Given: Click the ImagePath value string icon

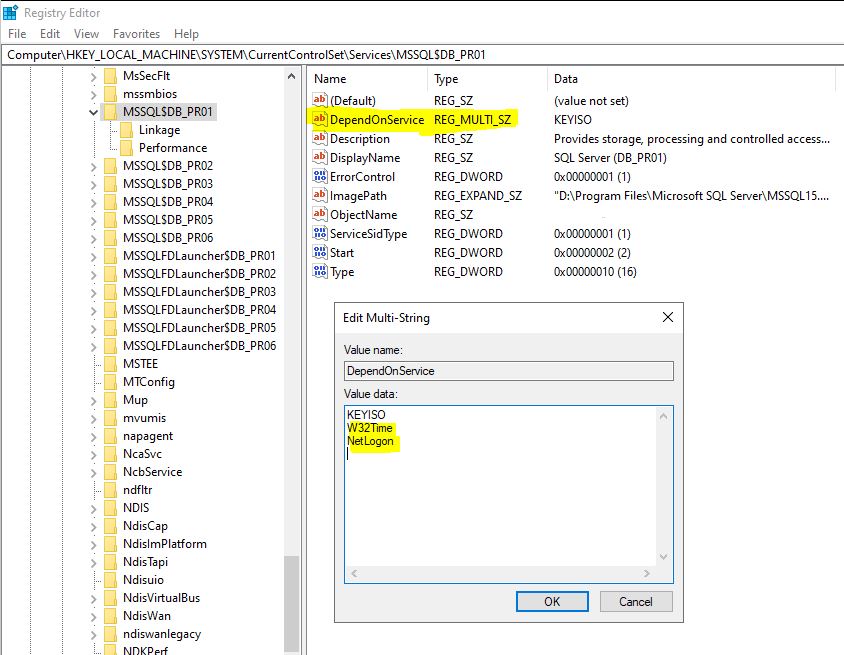Looking at the screenshot, I should tap(320, 195).
